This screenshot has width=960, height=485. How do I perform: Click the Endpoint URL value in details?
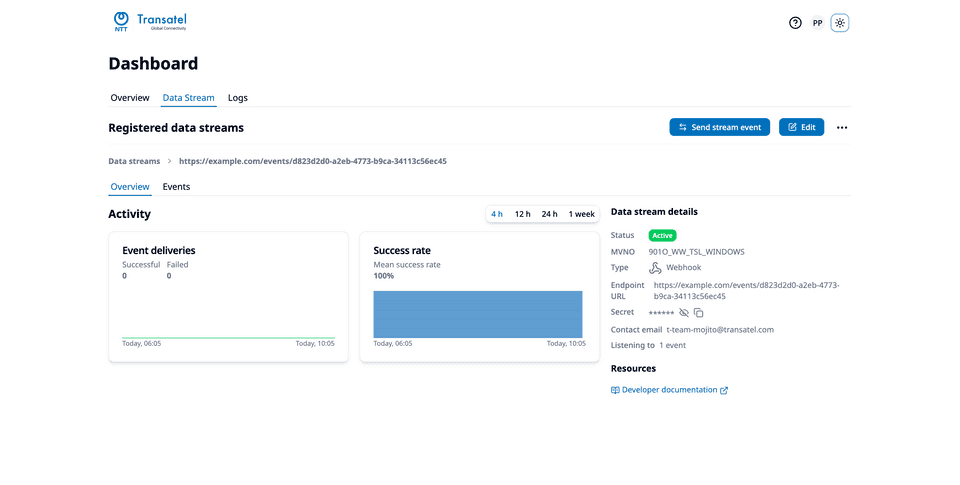pos(746,291)
